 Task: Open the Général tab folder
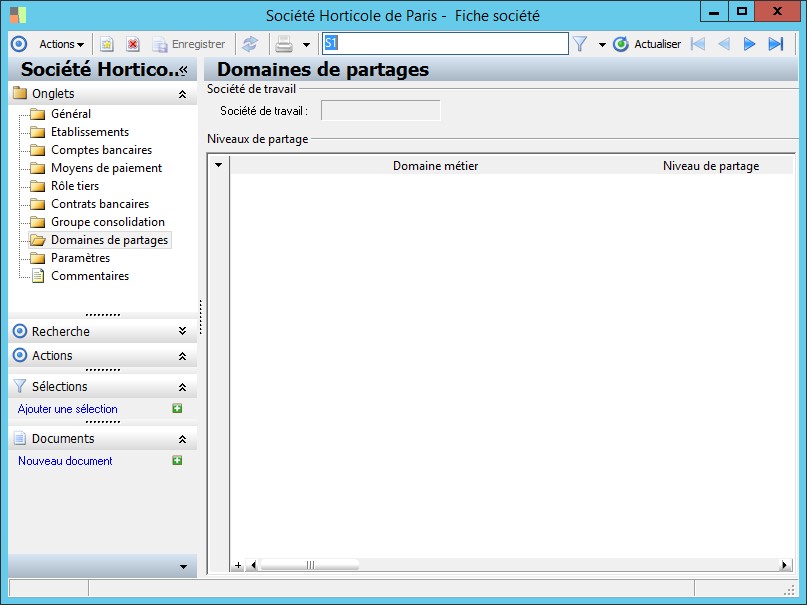point(71,114)
